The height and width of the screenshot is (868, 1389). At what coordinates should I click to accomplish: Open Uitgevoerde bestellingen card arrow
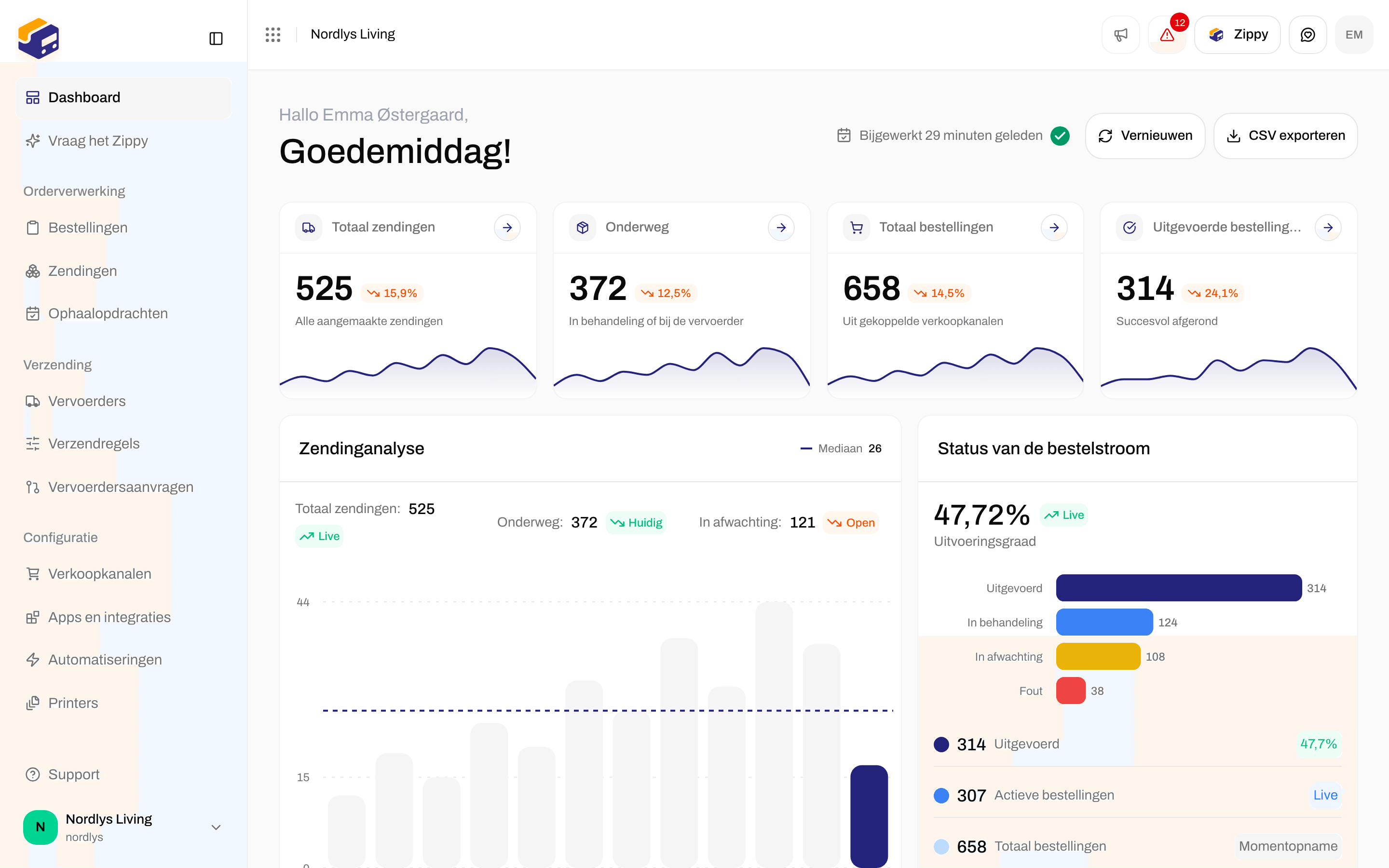(1328, 227)
